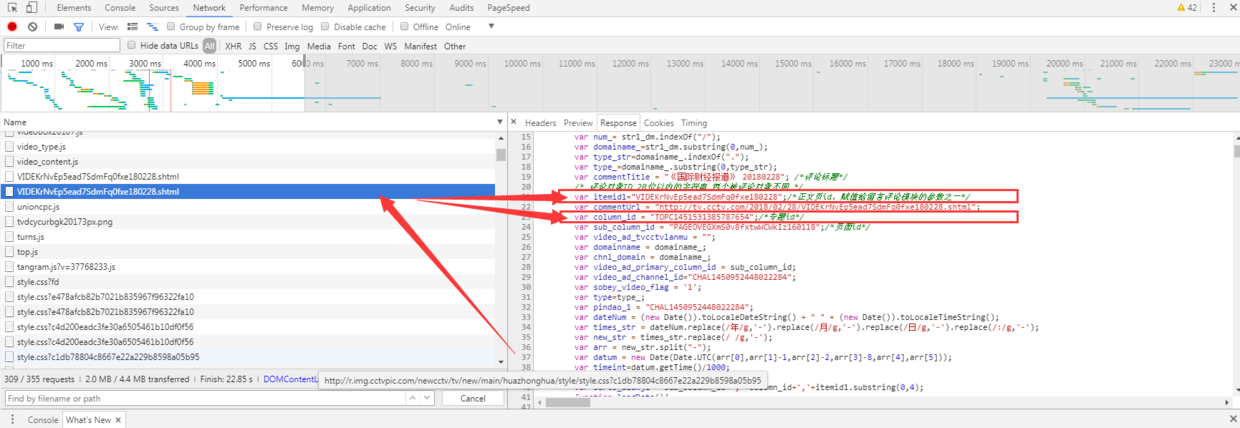Filter requests by Font type
1240x428 pixels.
(347, 46)
